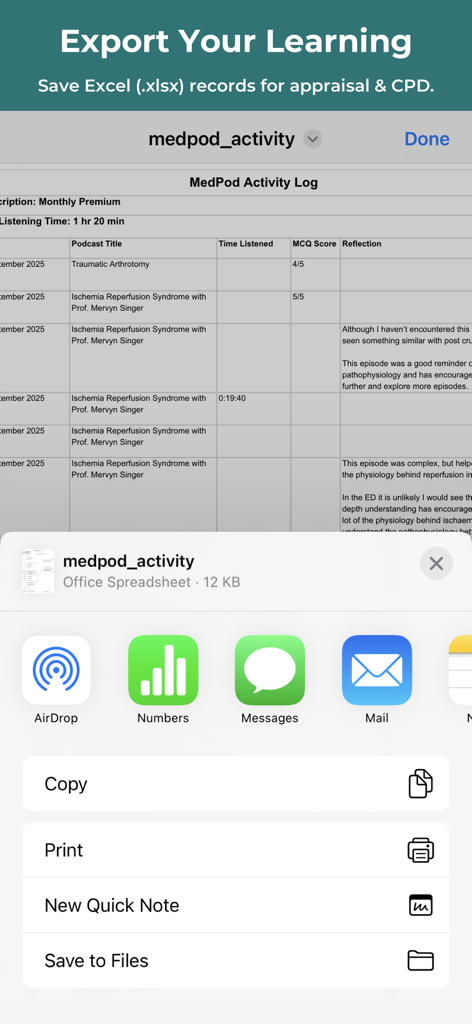Select the Traumatic Arthrotomy cell
The image size is (472, 1024).
pyautogui.click(x=144, y=274)
